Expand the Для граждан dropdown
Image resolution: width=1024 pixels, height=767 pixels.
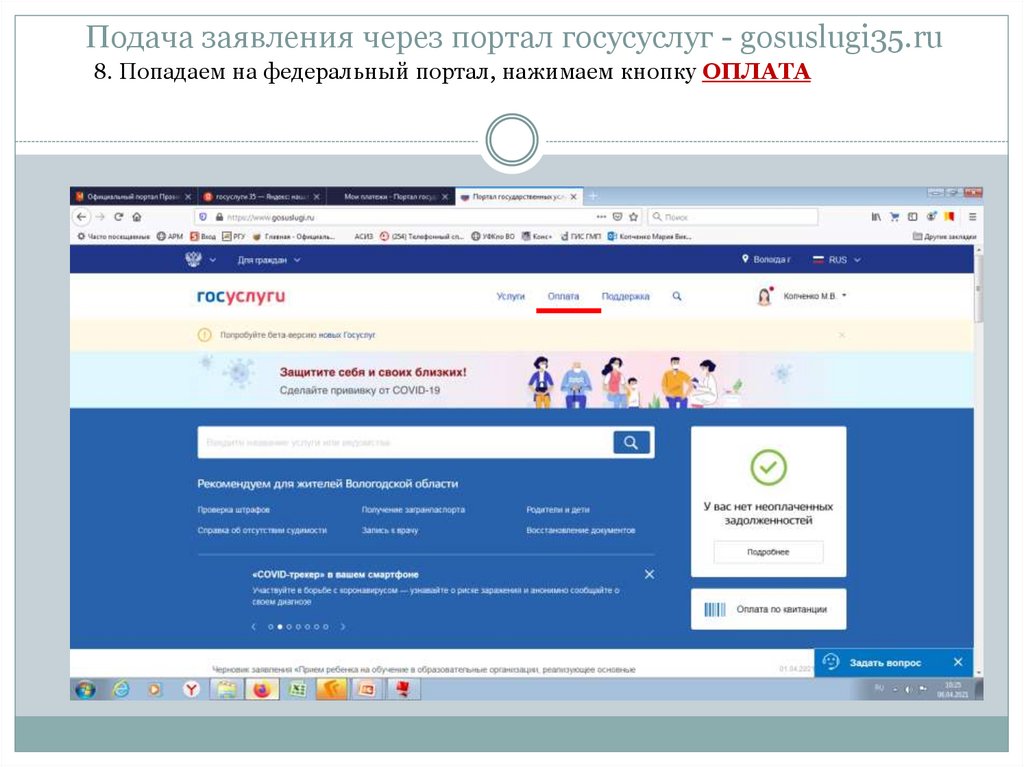tap(268, 260)
